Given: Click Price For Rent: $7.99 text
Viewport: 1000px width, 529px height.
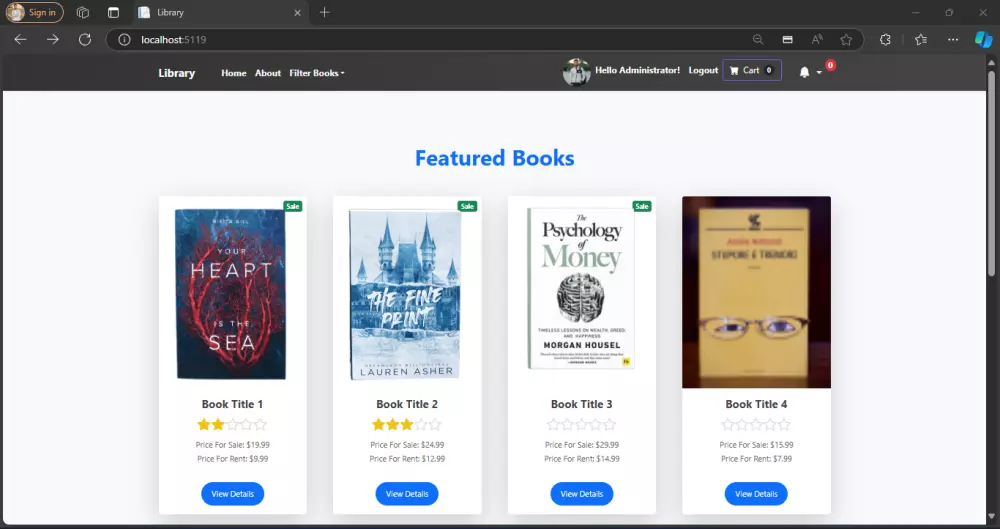Looking at the screenshot, I should click(756, 459).
